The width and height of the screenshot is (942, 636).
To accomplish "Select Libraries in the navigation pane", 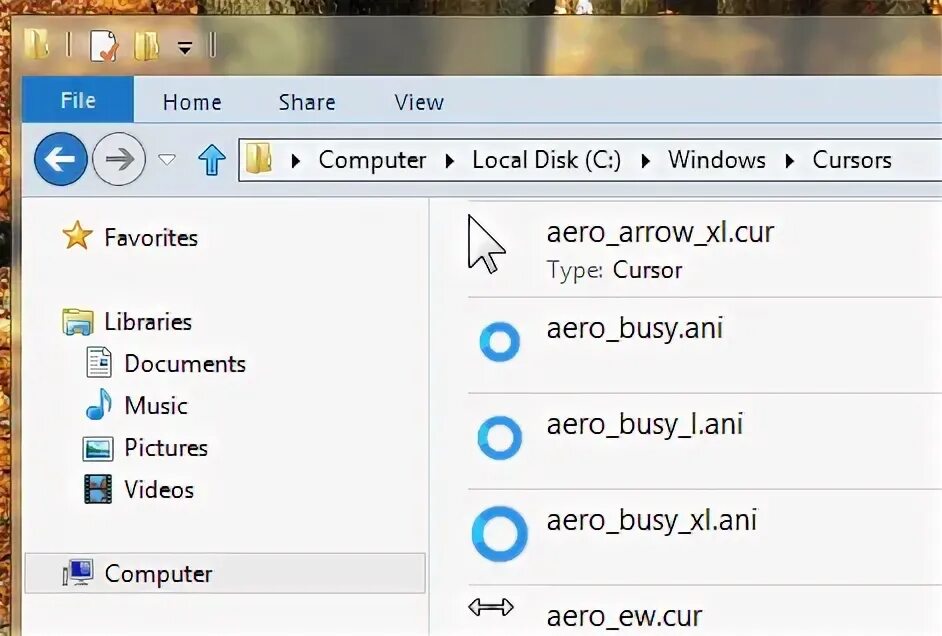I will click(148, 322).
